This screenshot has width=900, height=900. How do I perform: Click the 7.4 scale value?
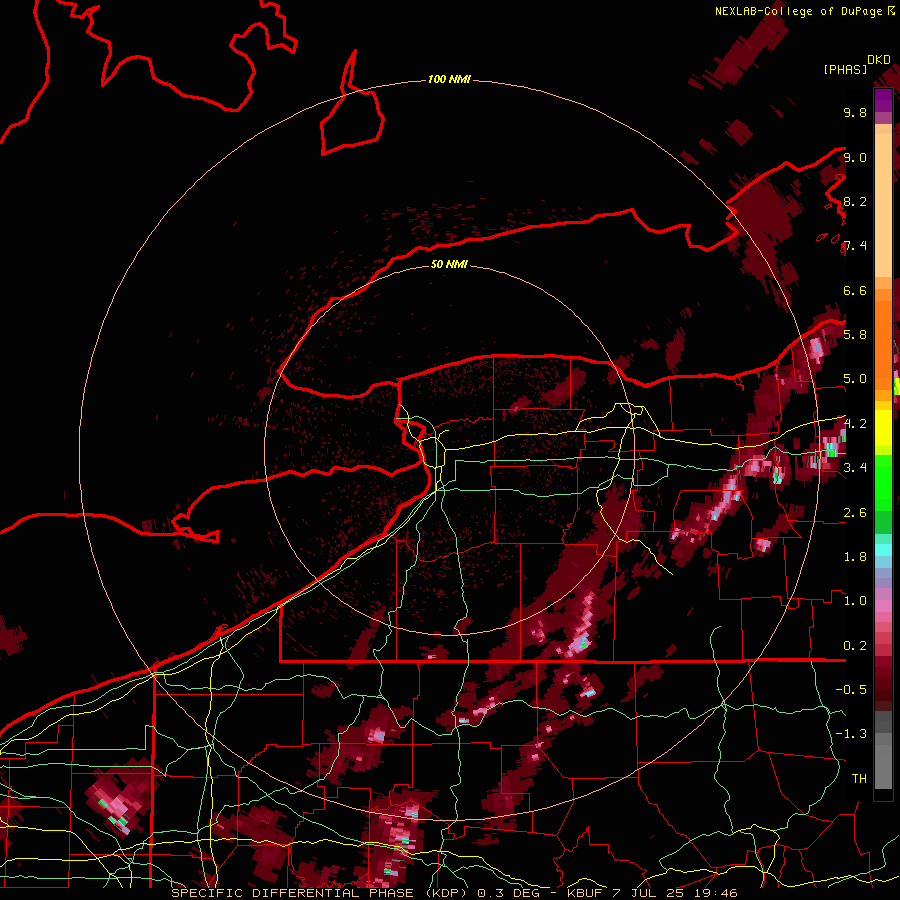point(855,246)
